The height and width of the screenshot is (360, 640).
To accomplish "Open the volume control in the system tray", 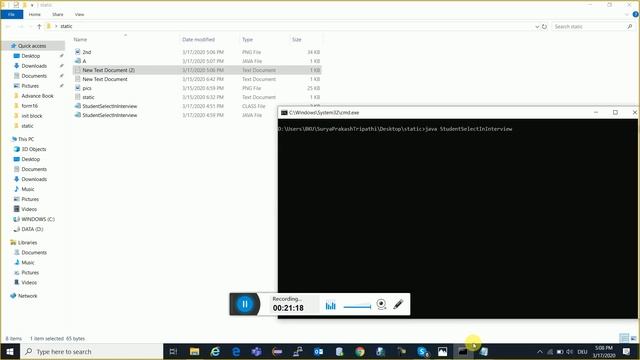I will (569, 351).
